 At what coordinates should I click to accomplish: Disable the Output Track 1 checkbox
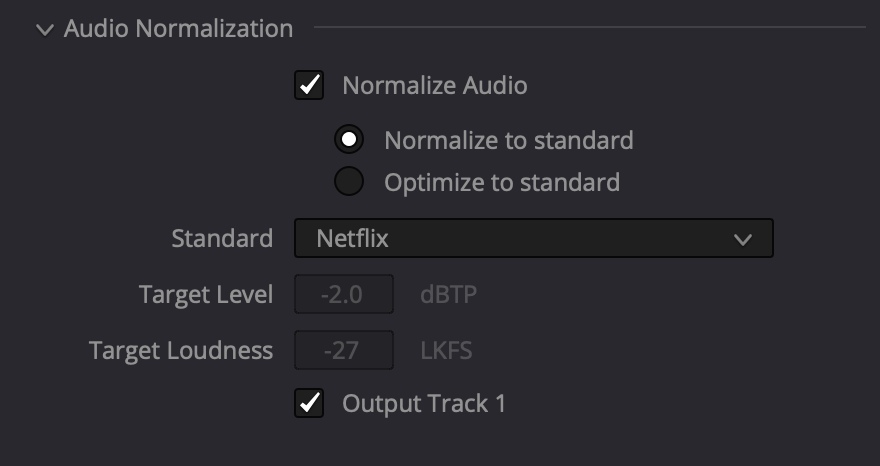point(309,403)
